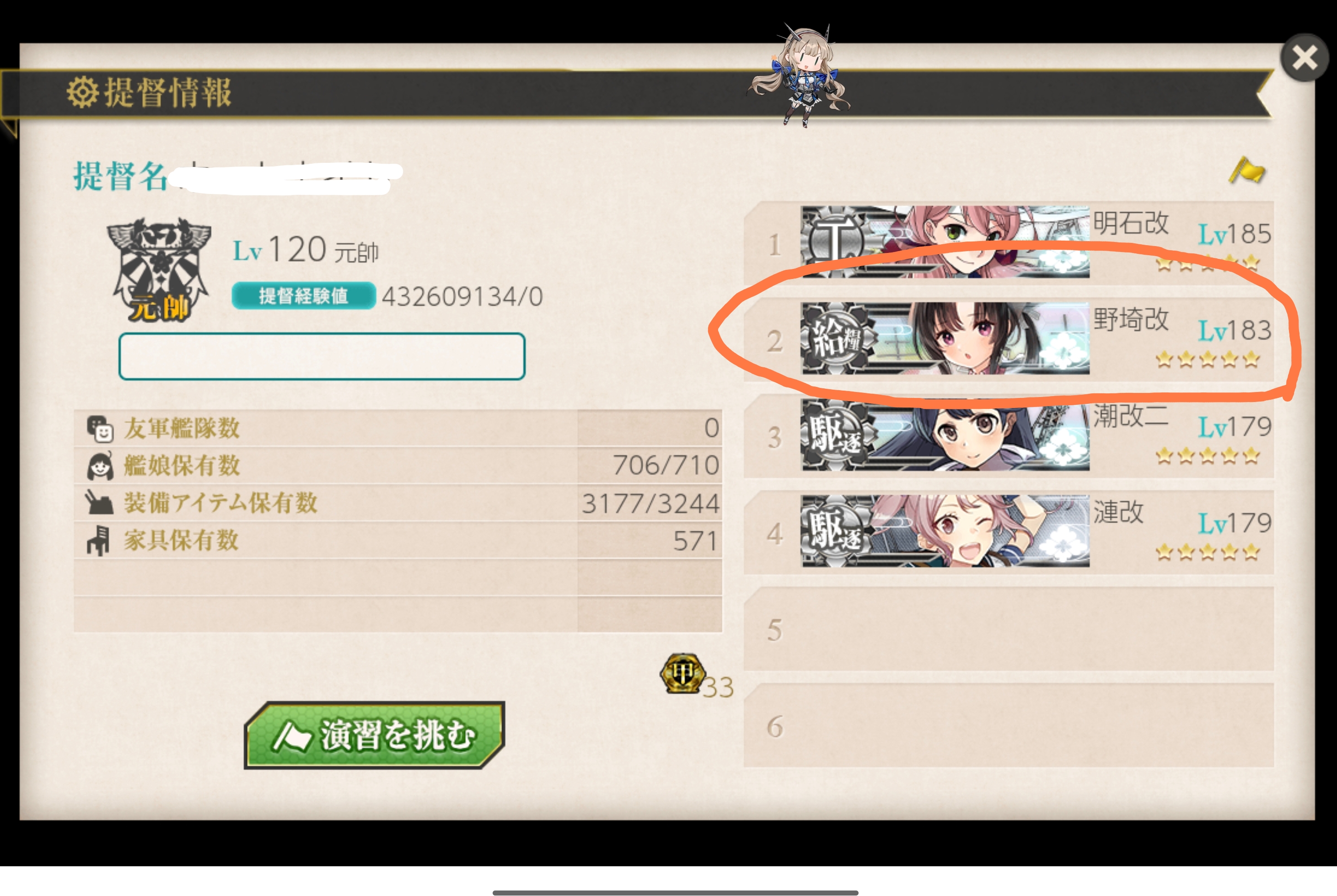Select 漣改 ship banner portrait
Viewport: 1337px width, 896px height.
[945, 531]
